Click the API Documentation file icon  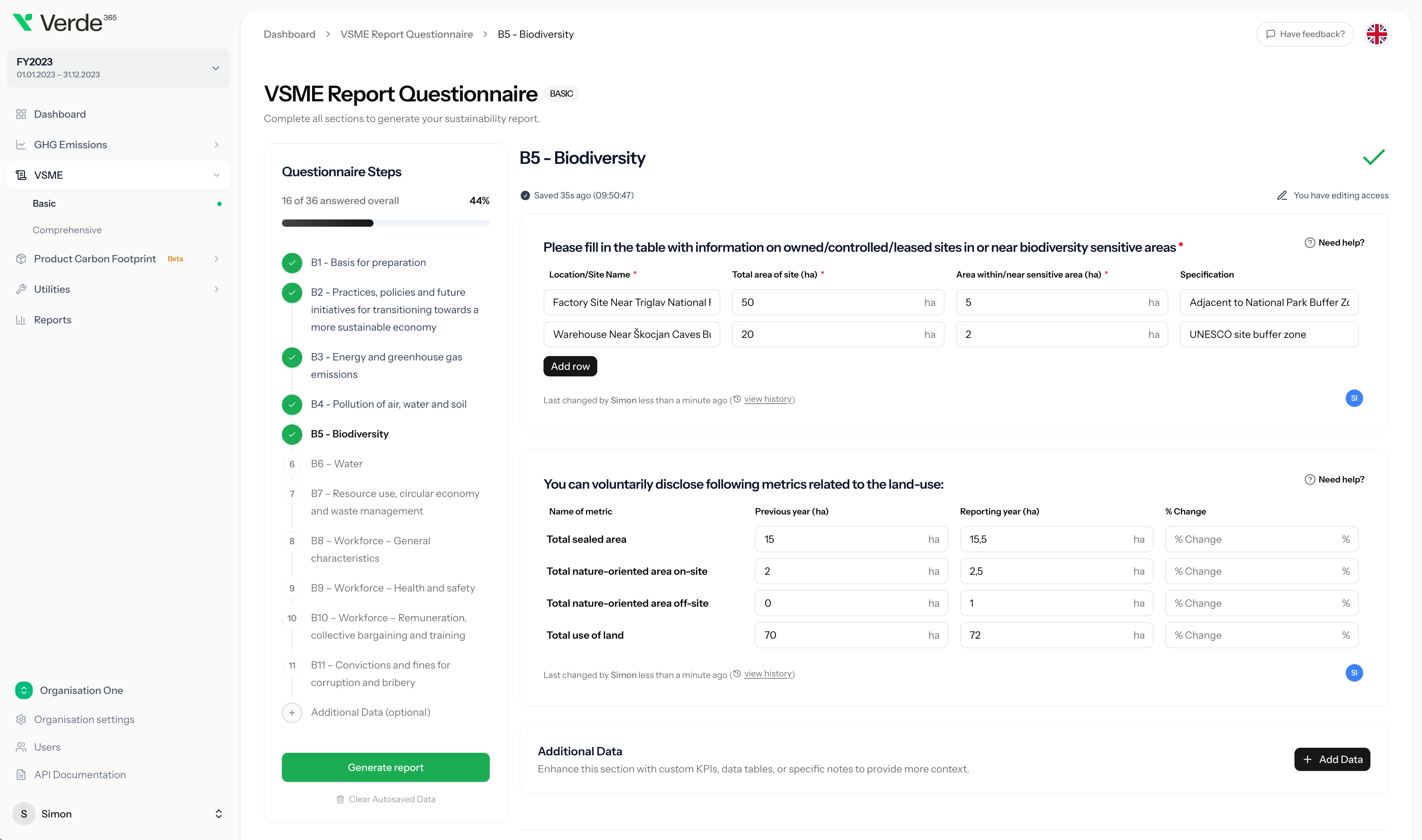point(21,775)
